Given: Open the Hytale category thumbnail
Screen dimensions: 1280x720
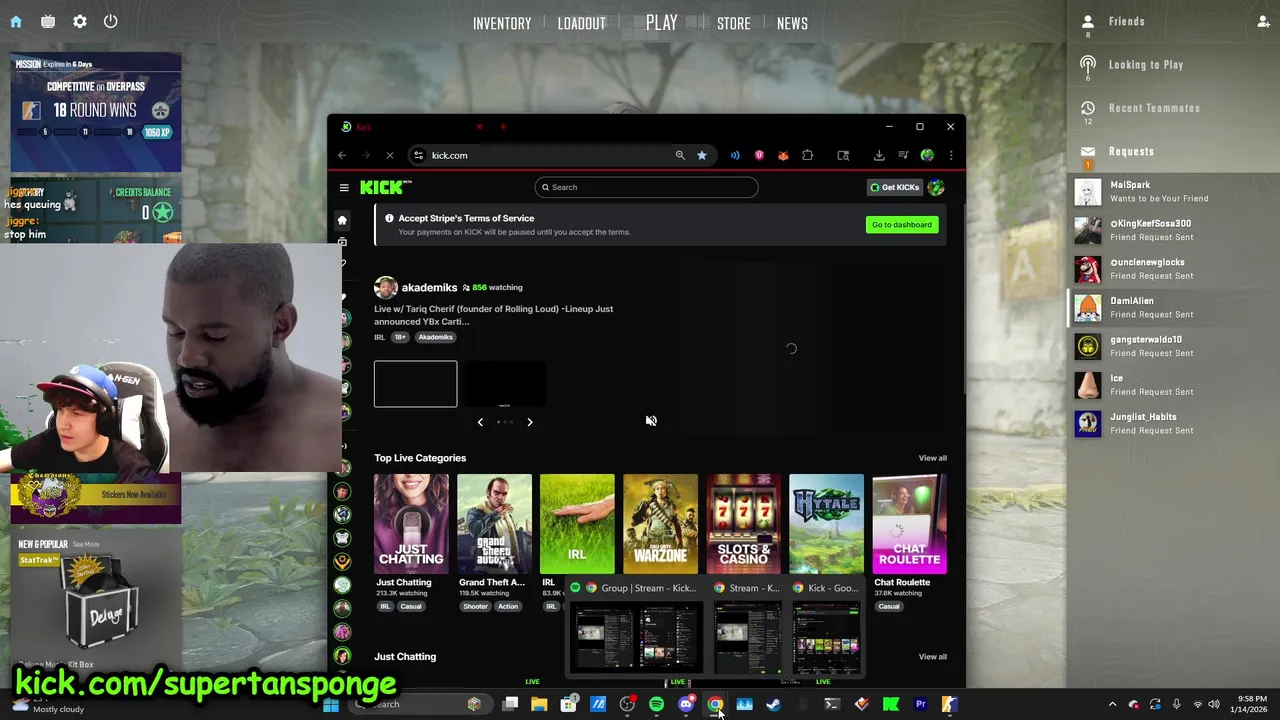Looking at the screenshot, I should pyautogui.click(x=826, y=524).
